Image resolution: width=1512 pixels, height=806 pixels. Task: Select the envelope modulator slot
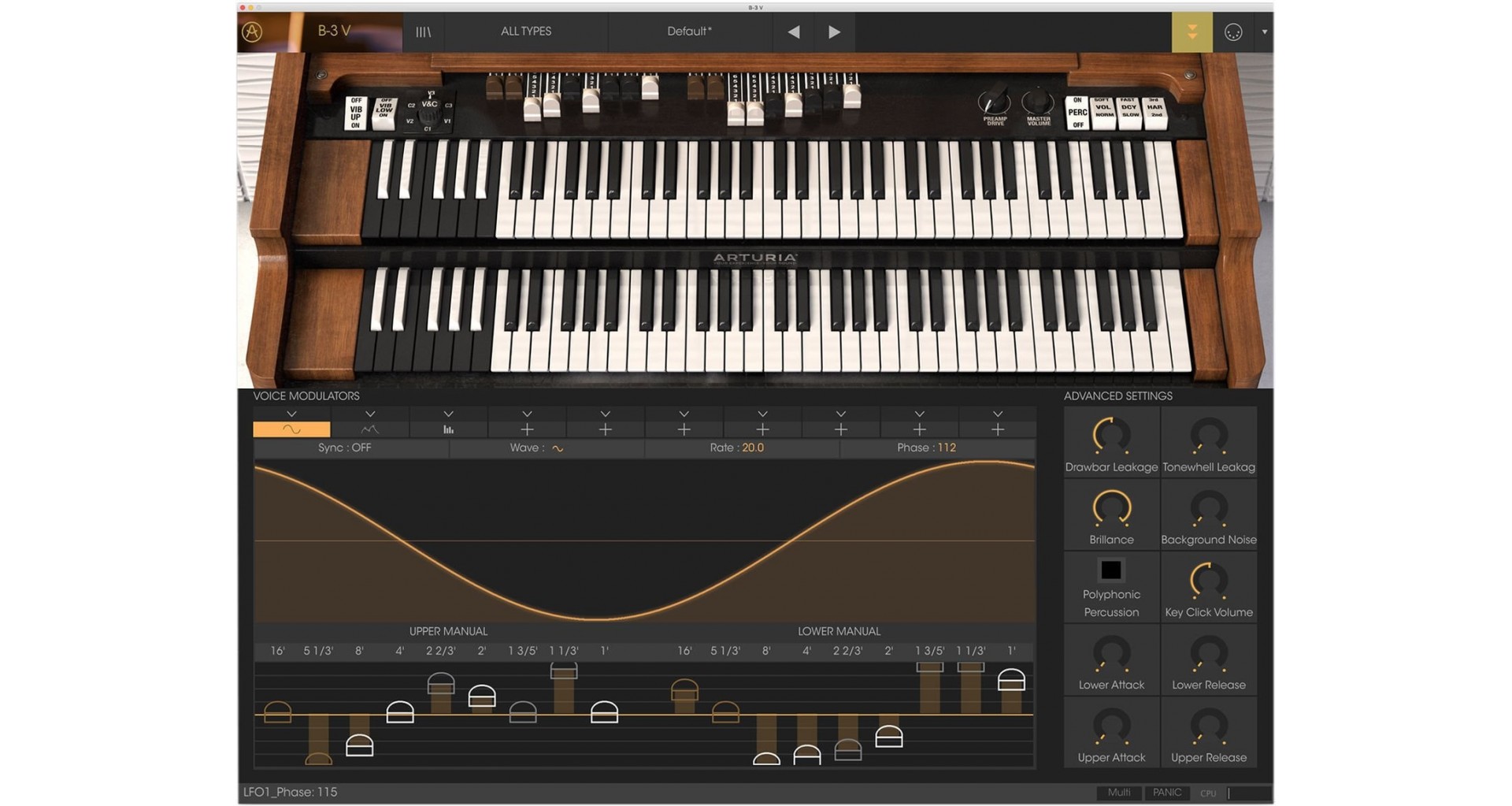click(x=369, y=429)
